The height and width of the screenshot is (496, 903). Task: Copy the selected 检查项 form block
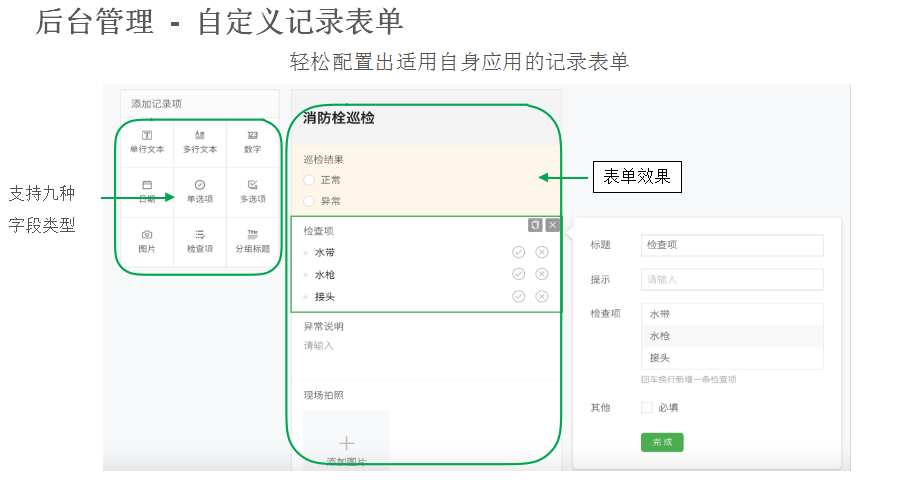[x=535, y=225]
